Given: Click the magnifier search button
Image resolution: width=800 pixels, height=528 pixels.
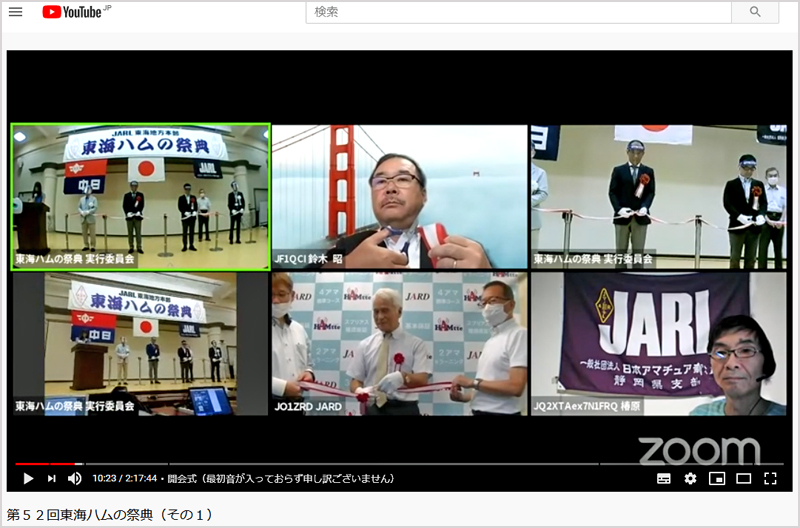Looking at the screenshot, I should 755,12.
